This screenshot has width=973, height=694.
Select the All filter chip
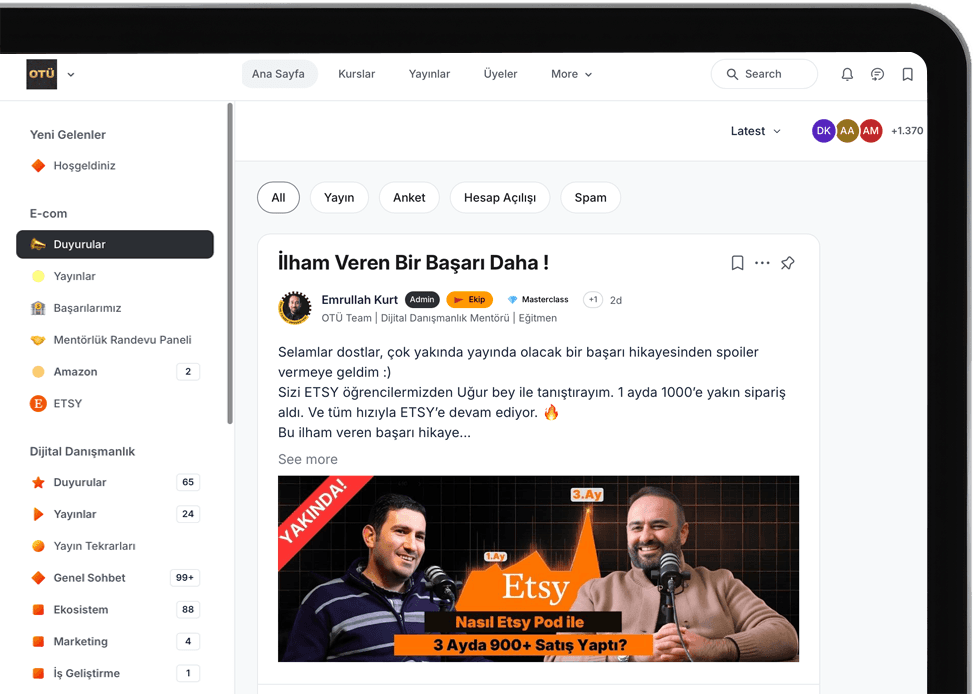tap(278, 197)
